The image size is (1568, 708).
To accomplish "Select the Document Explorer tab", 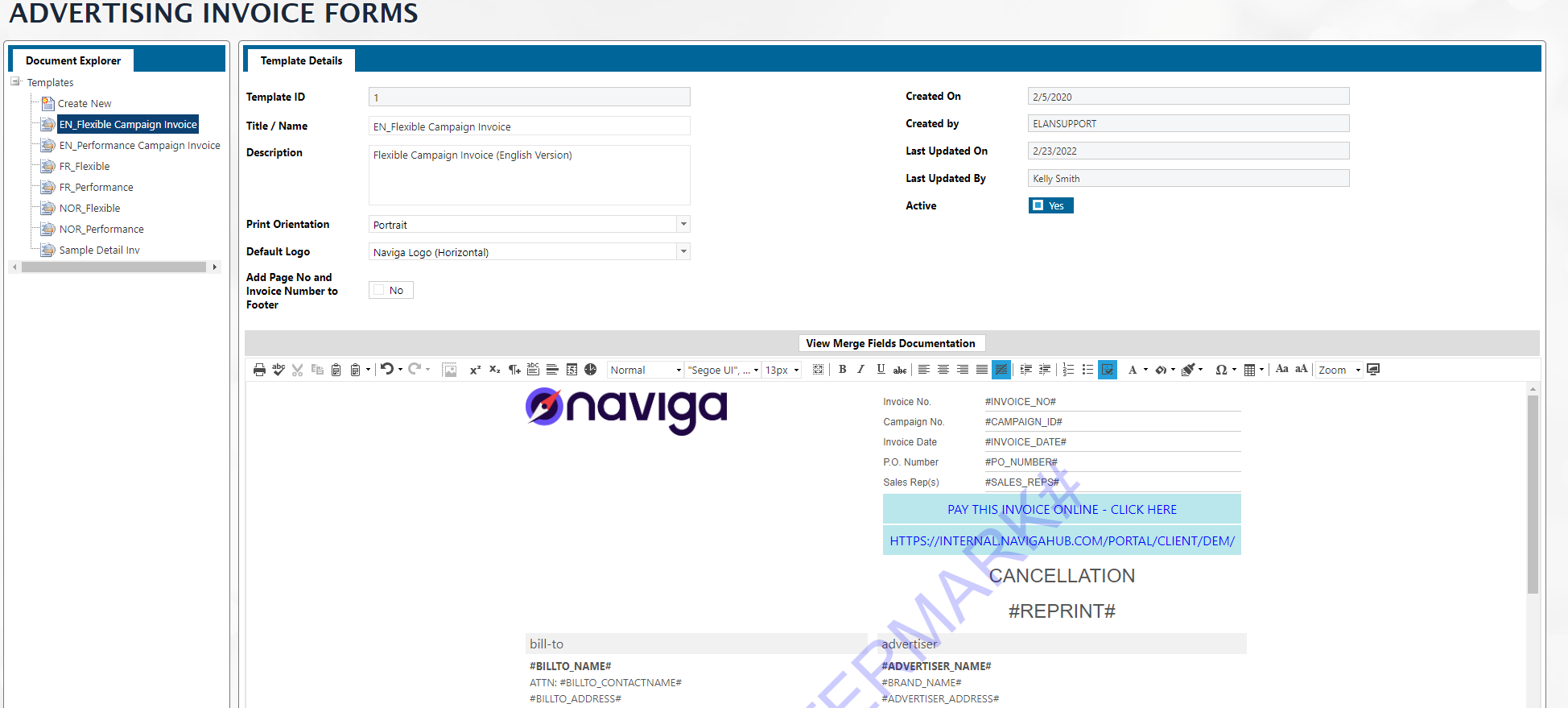I will tap(73, 60).
